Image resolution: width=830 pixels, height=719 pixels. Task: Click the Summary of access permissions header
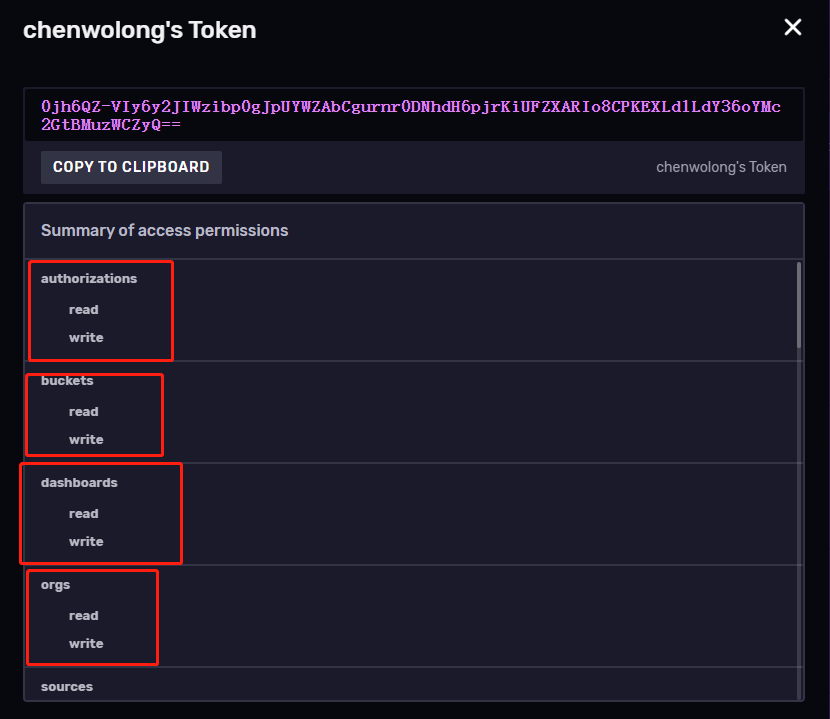click(x=164, y=231)
